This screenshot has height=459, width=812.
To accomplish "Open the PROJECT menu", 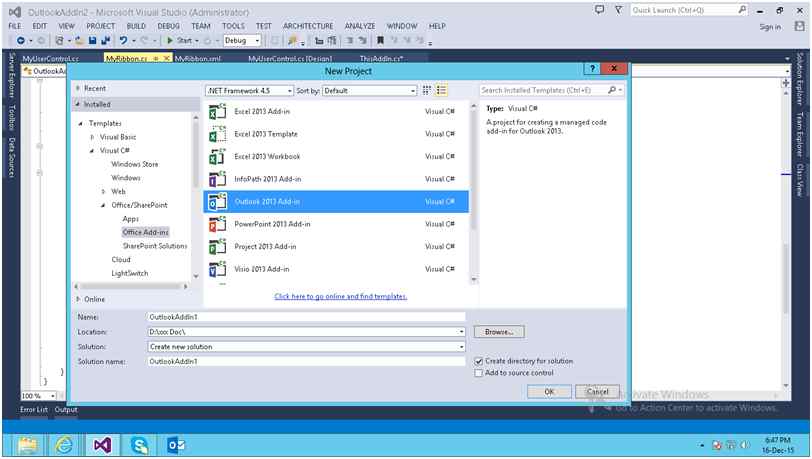I will coord(100,26).
